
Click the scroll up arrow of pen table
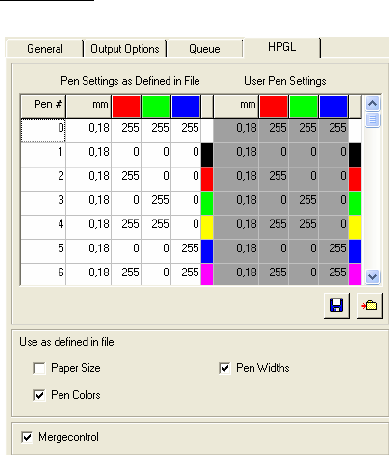[372, 104]
